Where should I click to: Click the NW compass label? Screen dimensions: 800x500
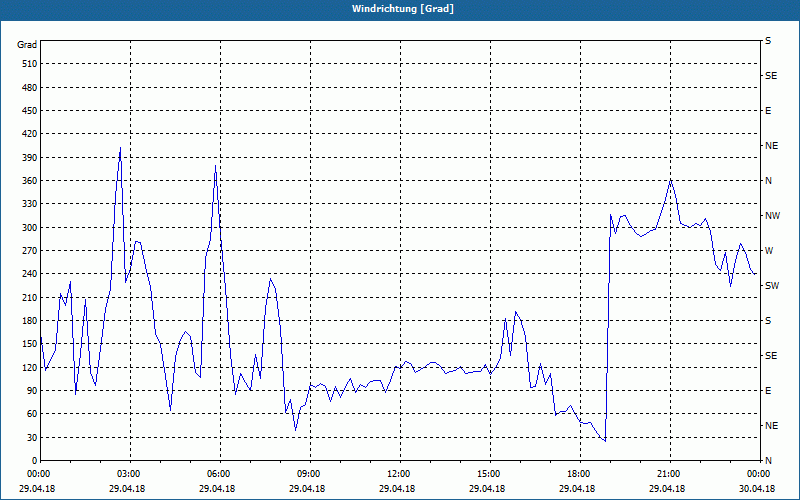pos(772,216)
